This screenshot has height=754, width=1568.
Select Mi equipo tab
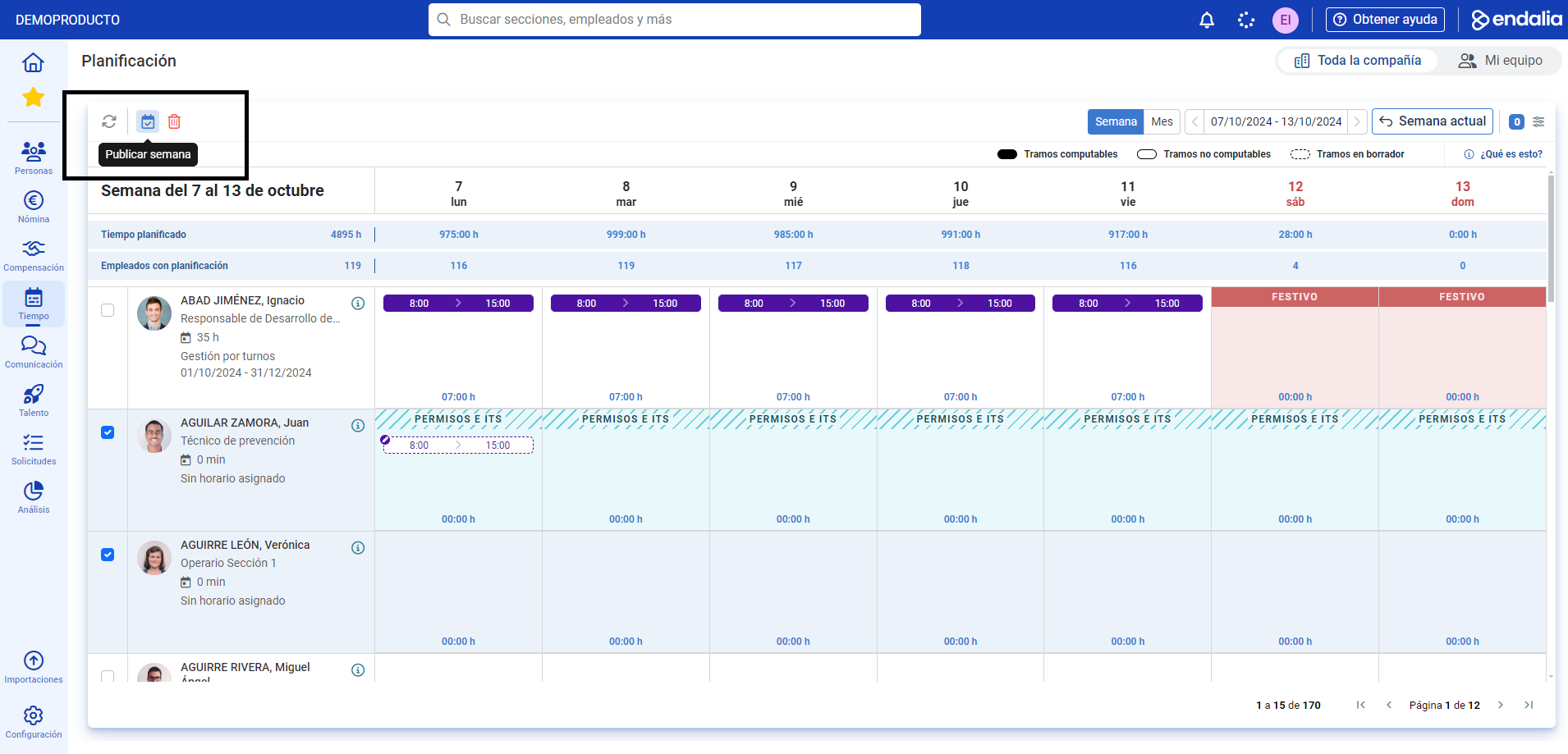[1500, 61]
